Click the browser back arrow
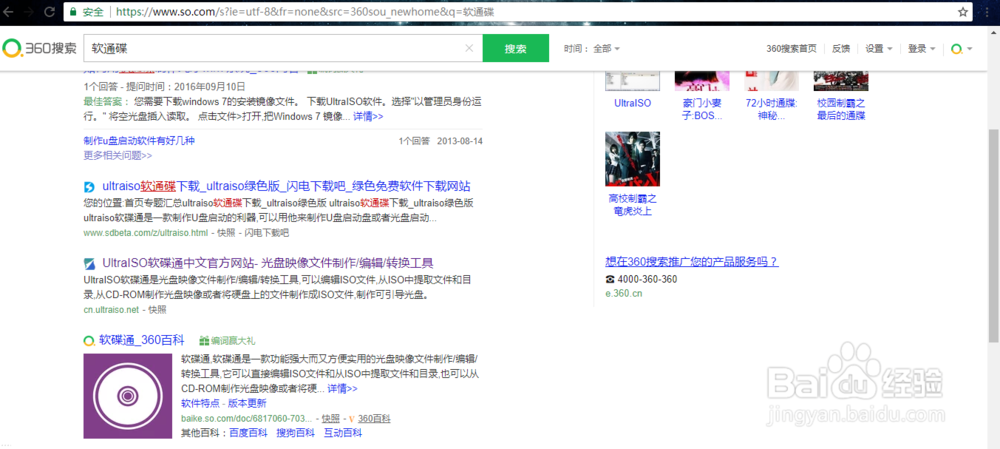Image resolution: width=1000 pixels, height=449 pixels. point(8,12)
